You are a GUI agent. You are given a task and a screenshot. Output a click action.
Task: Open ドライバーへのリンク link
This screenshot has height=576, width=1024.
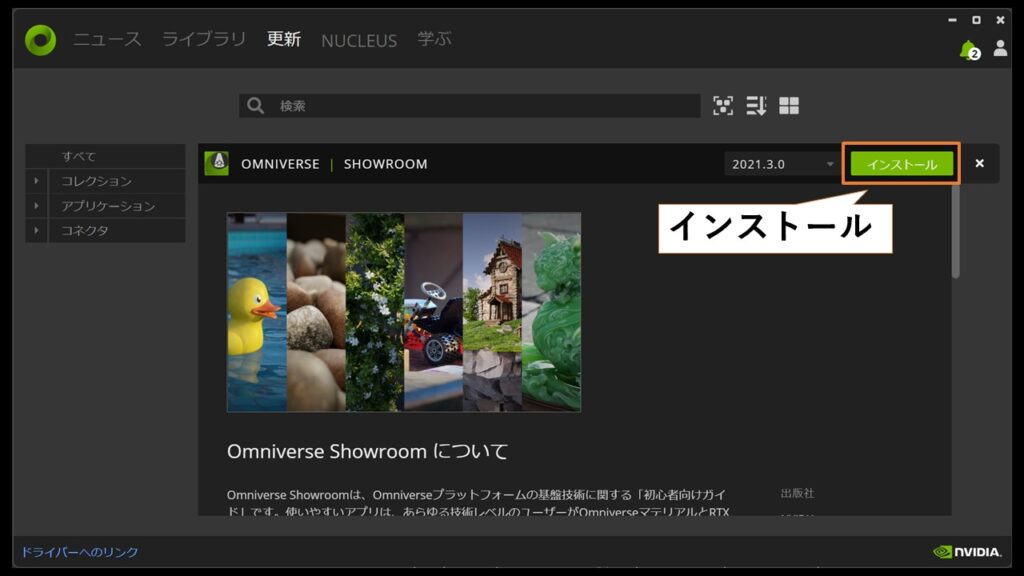80,552
